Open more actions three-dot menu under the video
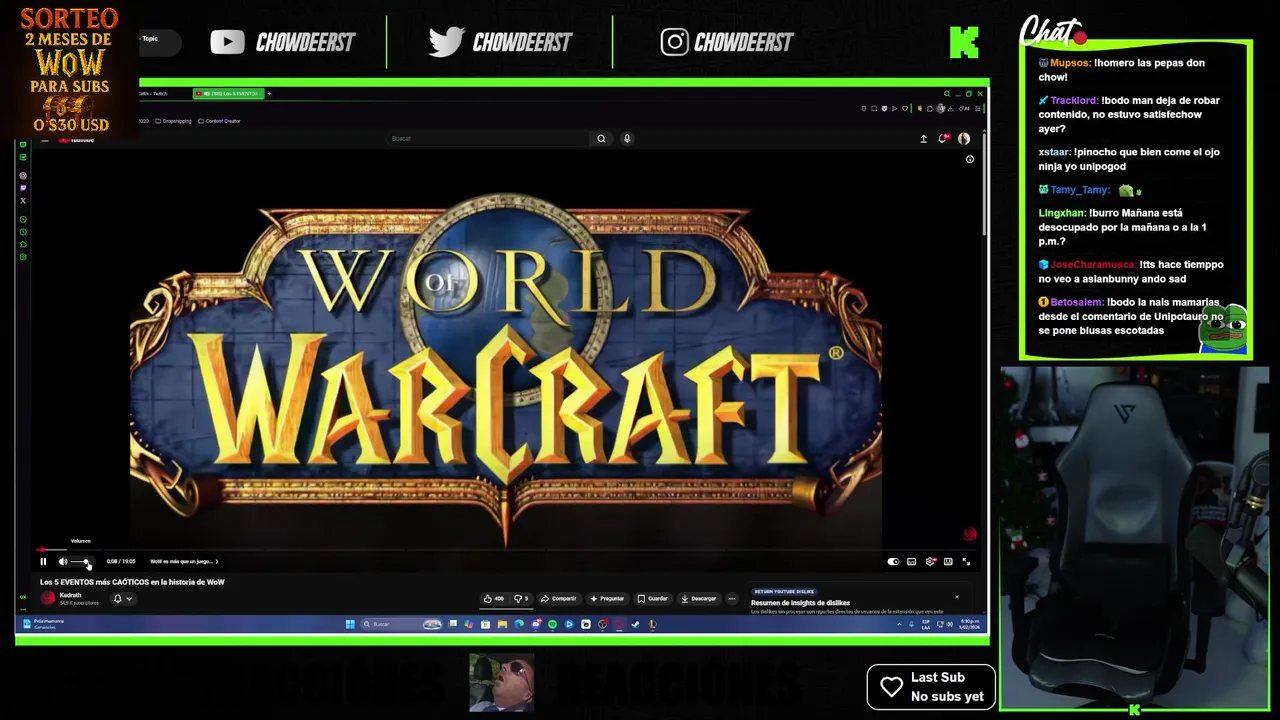 pos(732,599)
